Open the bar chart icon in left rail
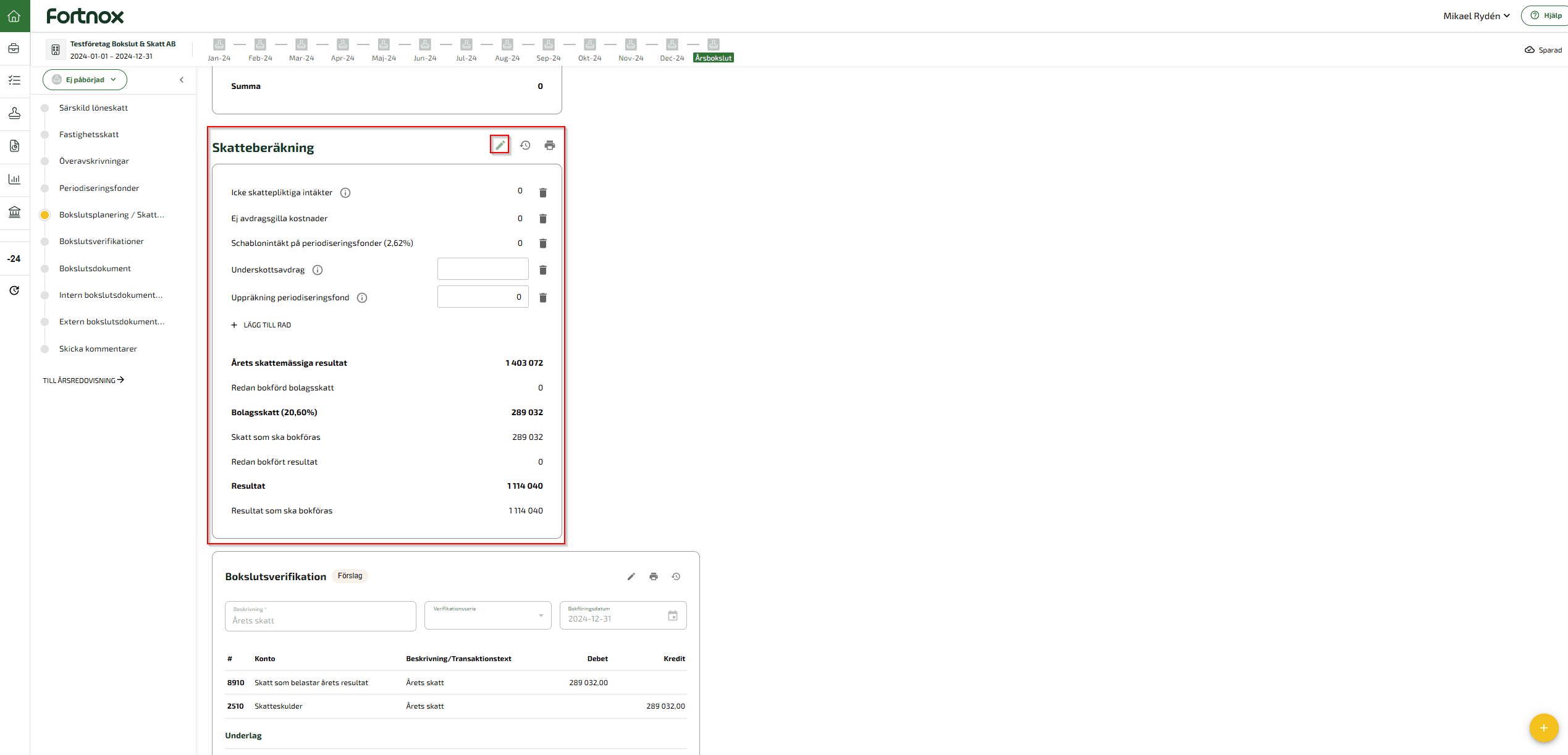The width and height of the screenshot is (1568, 755). click(14, 179)
